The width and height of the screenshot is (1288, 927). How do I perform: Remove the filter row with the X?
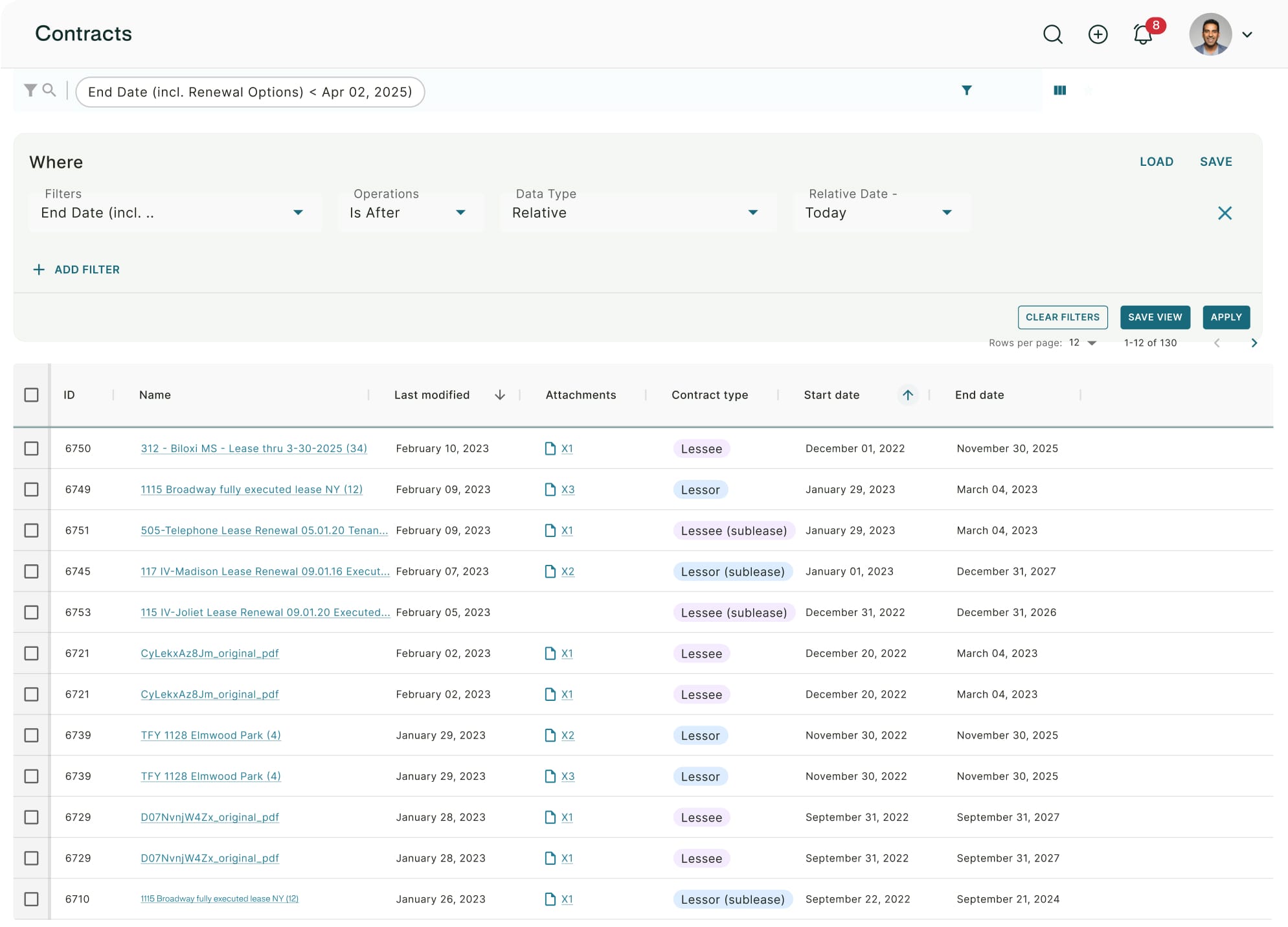tap(1225, 213)
